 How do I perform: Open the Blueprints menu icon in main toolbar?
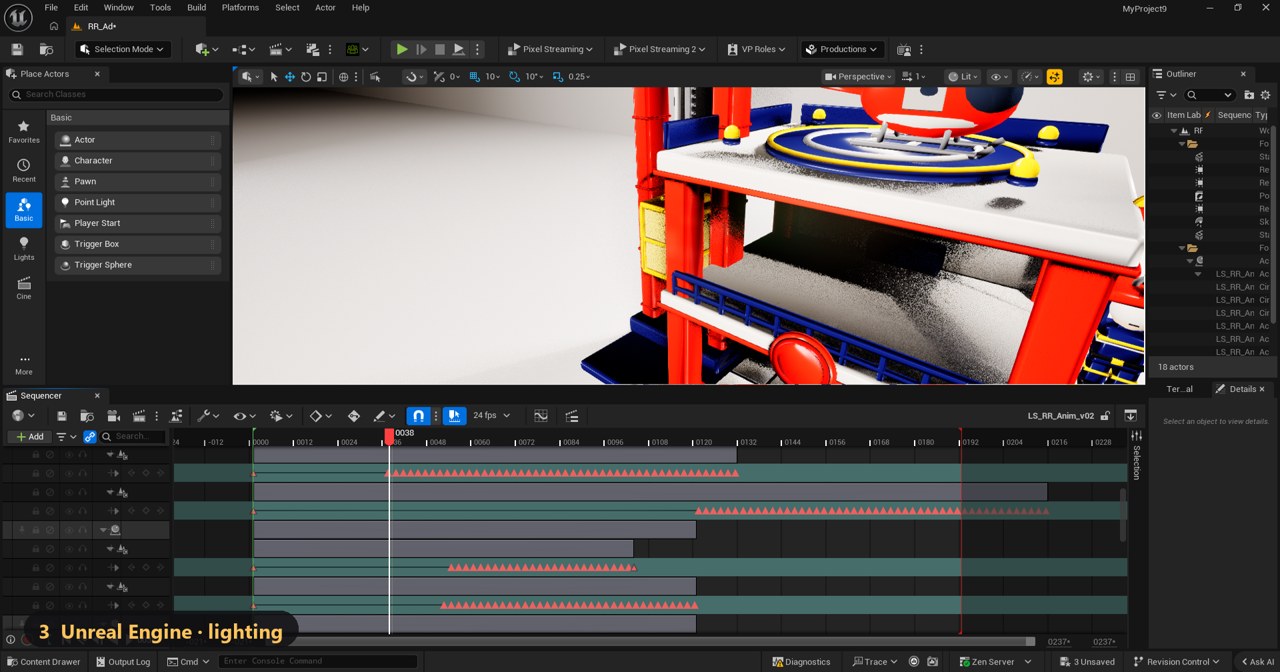(x=242, y=49)
